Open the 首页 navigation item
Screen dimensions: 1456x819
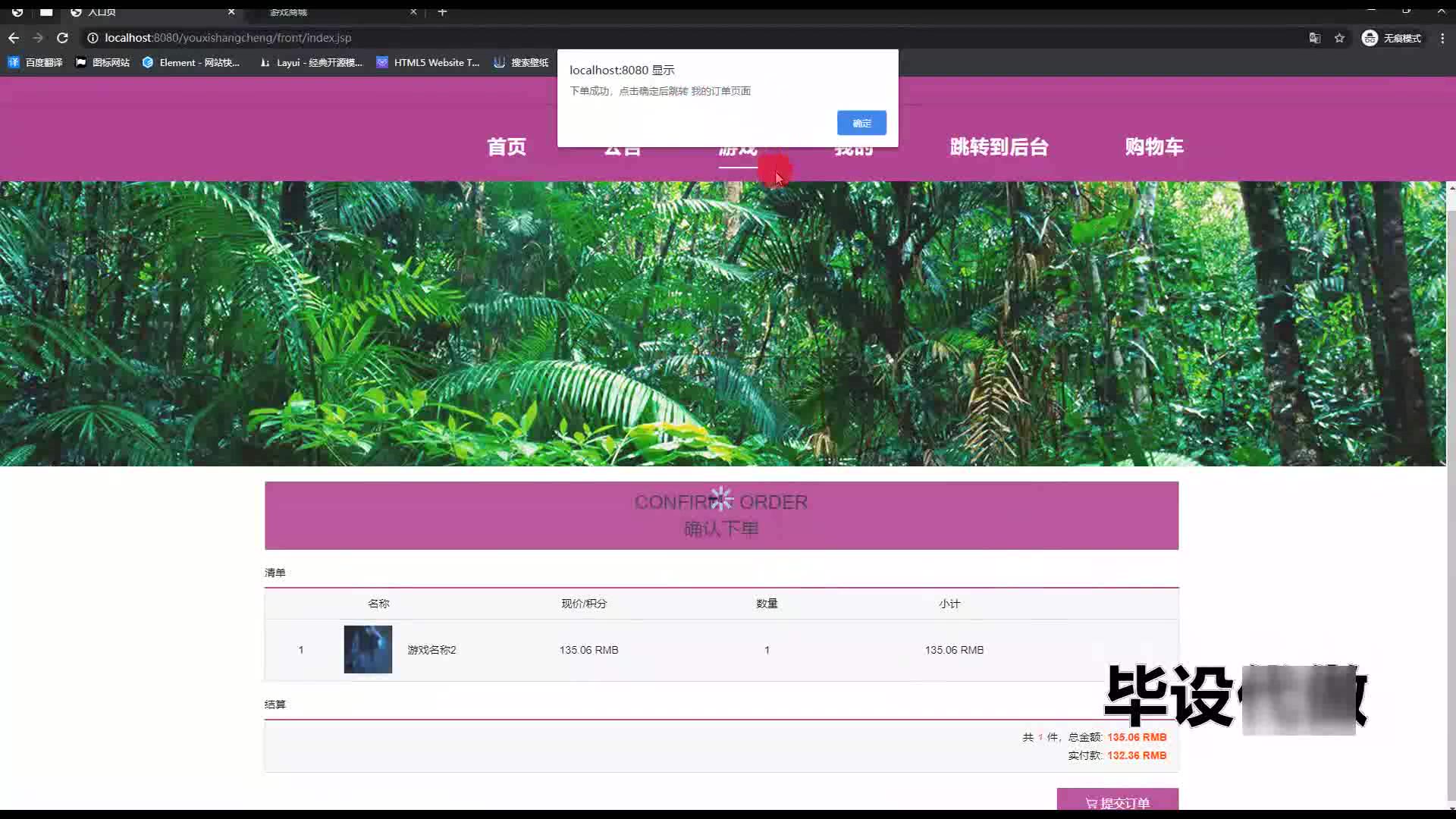point(507,147)
